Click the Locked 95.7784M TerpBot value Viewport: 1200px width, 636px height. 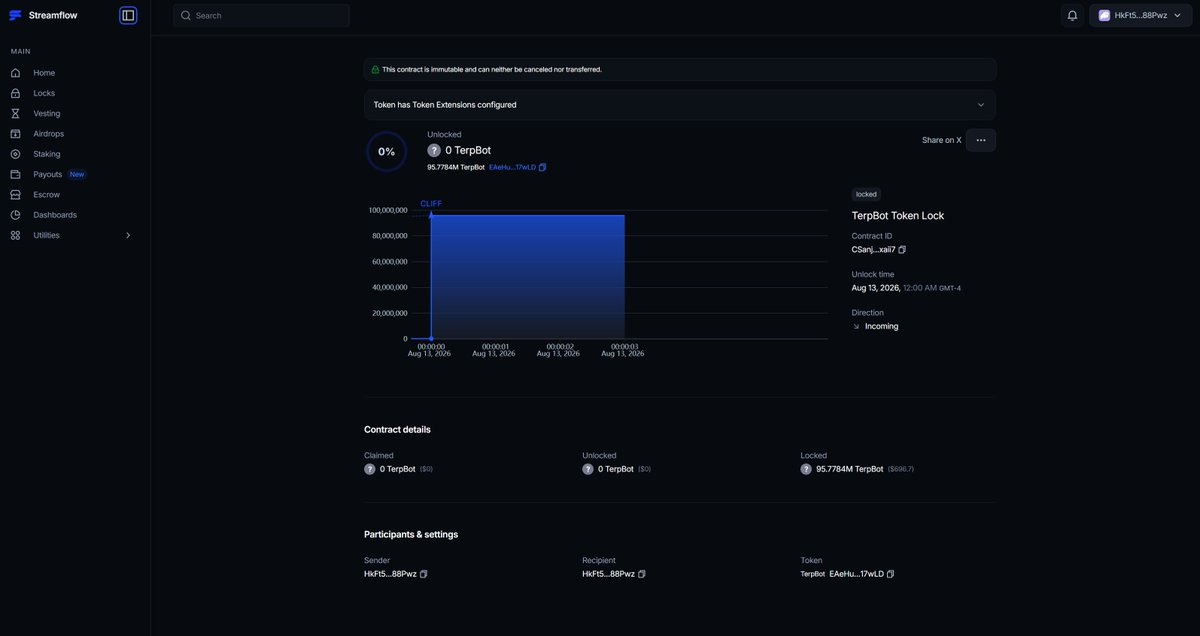click(x=849, y=469)
